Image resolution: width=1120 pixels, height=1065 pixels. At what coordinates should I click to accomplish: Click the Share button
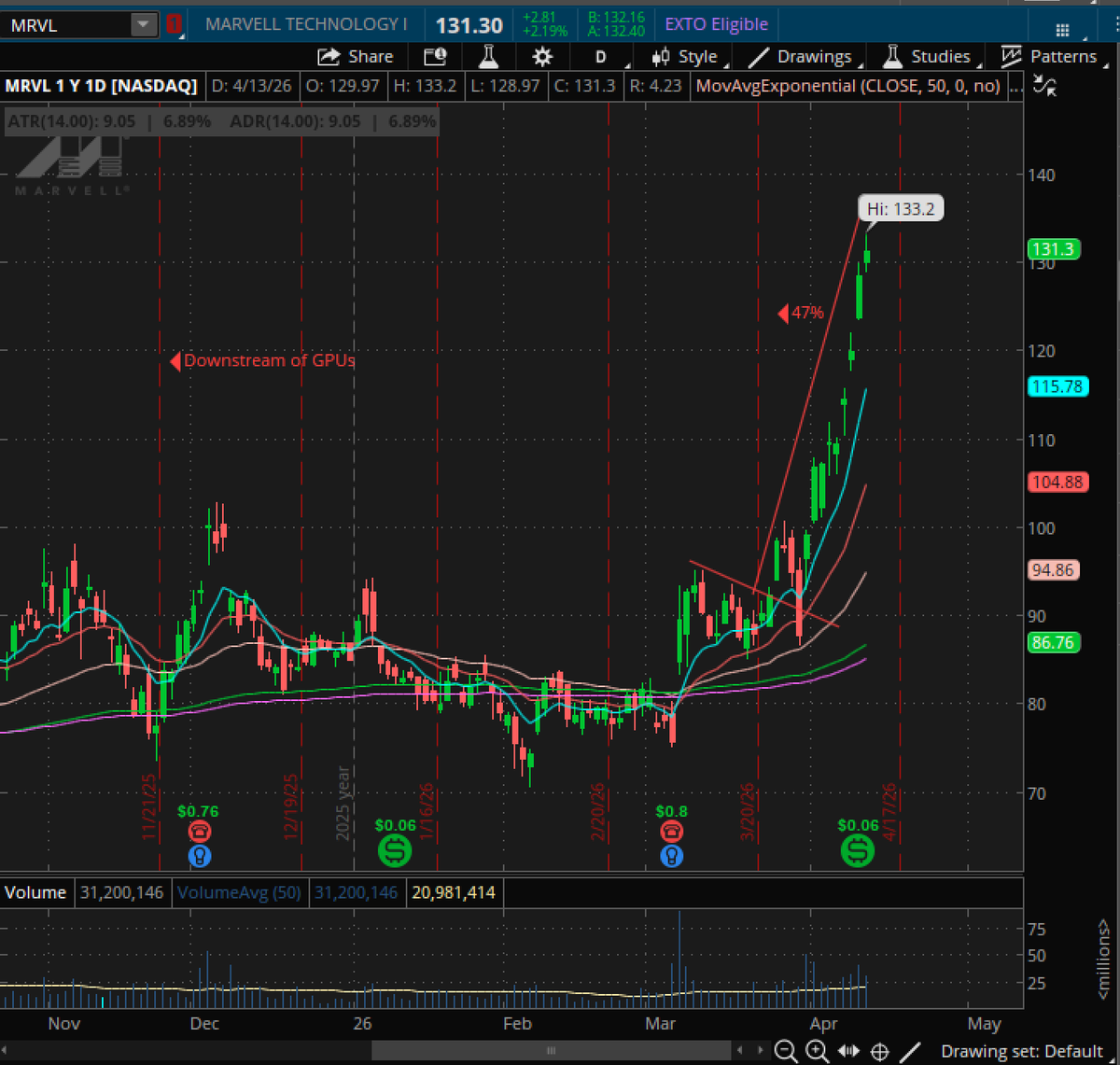(x=356, y=57)
